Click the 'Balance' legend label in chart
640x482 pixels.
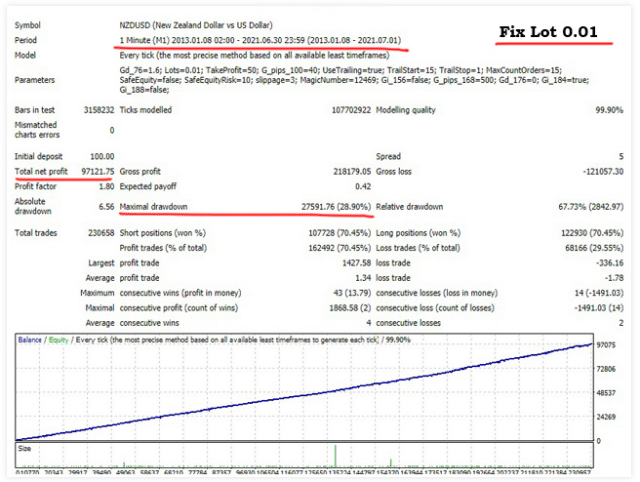click(x=30, y=340)
